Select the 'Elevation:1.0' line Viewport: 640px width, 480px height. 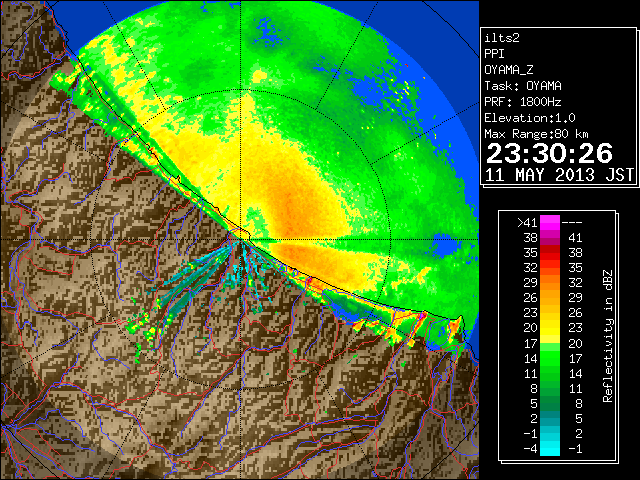(x=530, y=118)
